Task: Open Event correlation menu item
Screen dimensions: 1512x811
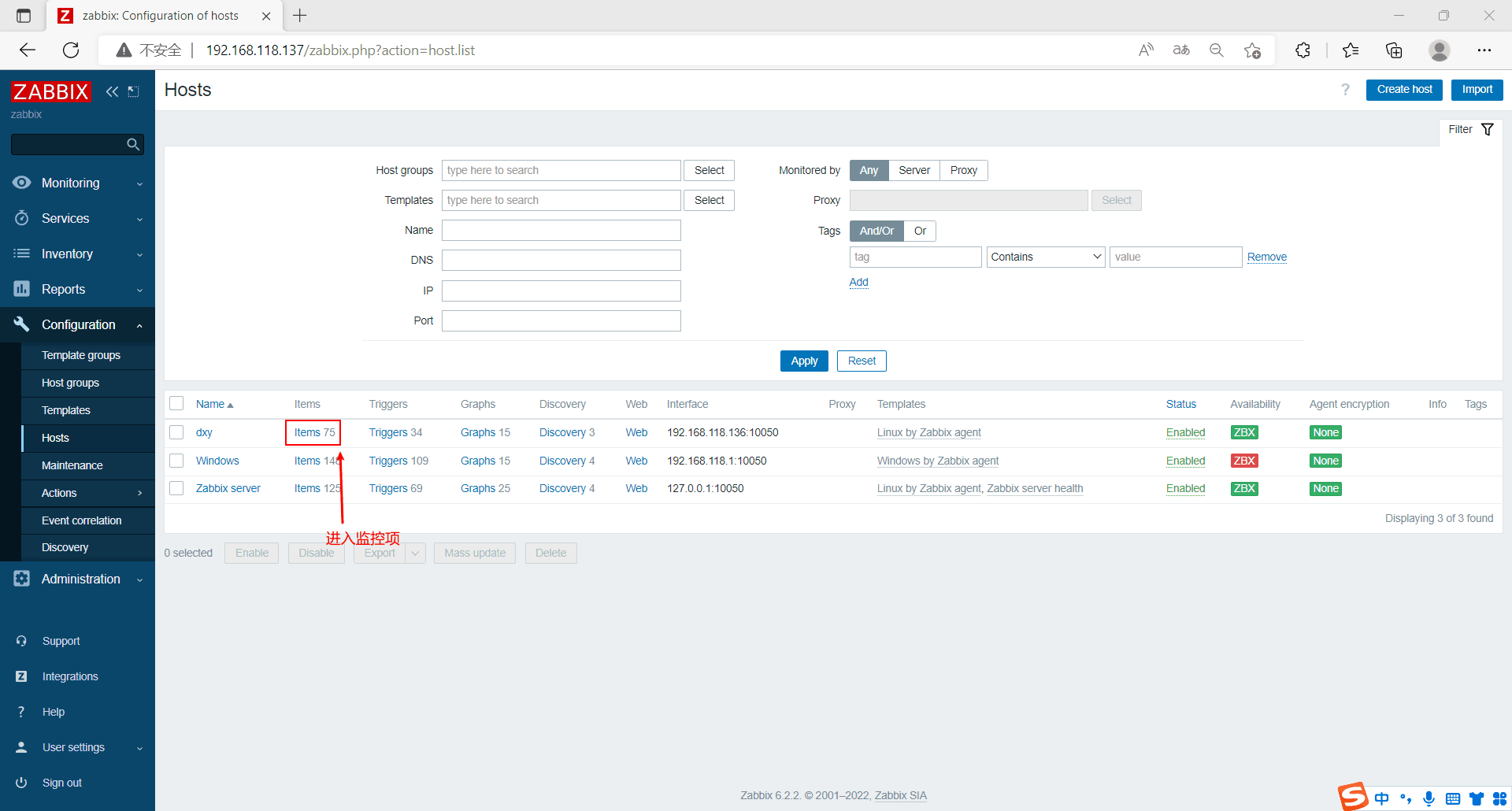Action: [x=81, y=520]
